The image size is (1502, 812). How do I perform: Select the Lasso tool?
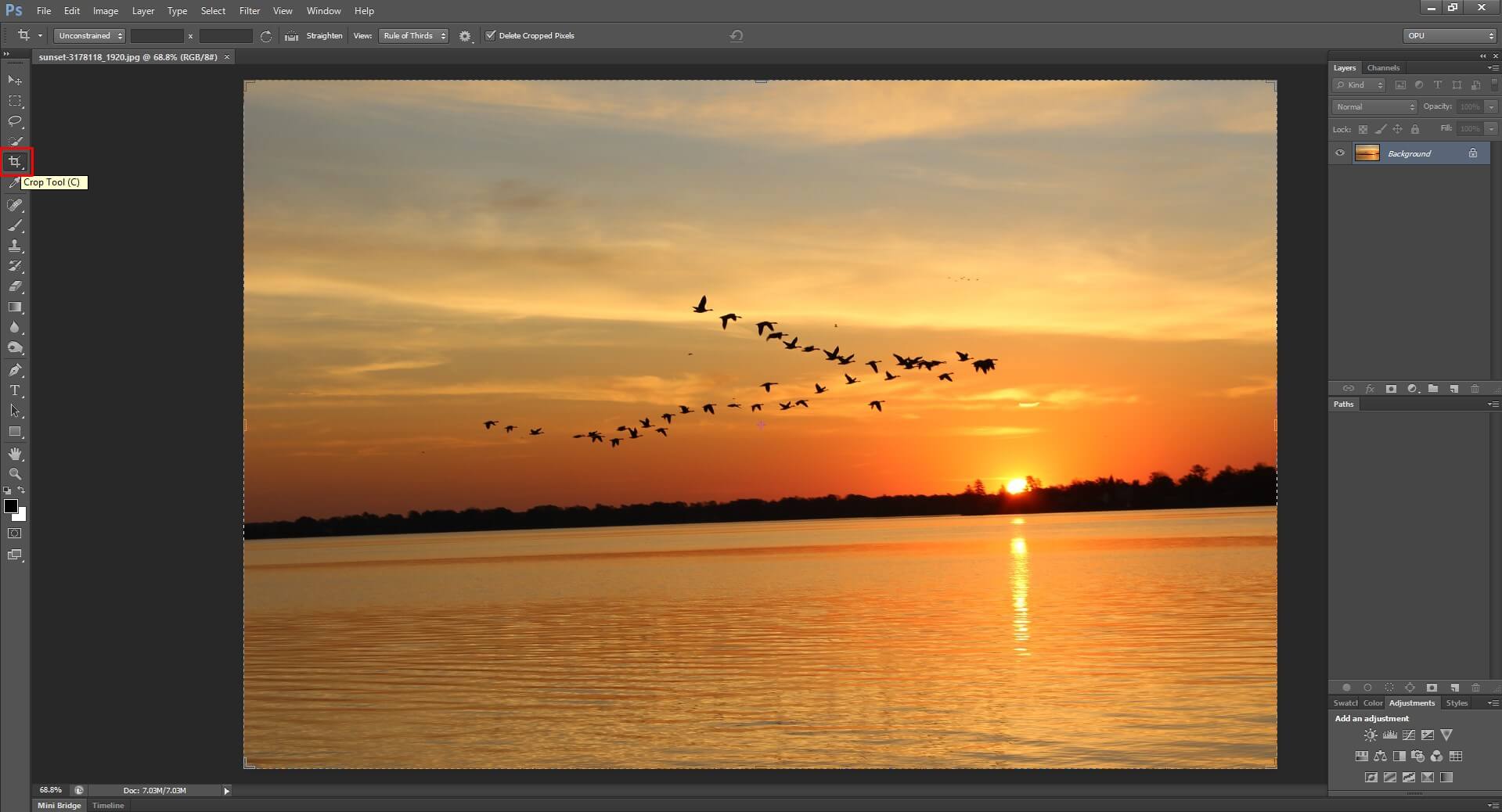coord(15,121)
